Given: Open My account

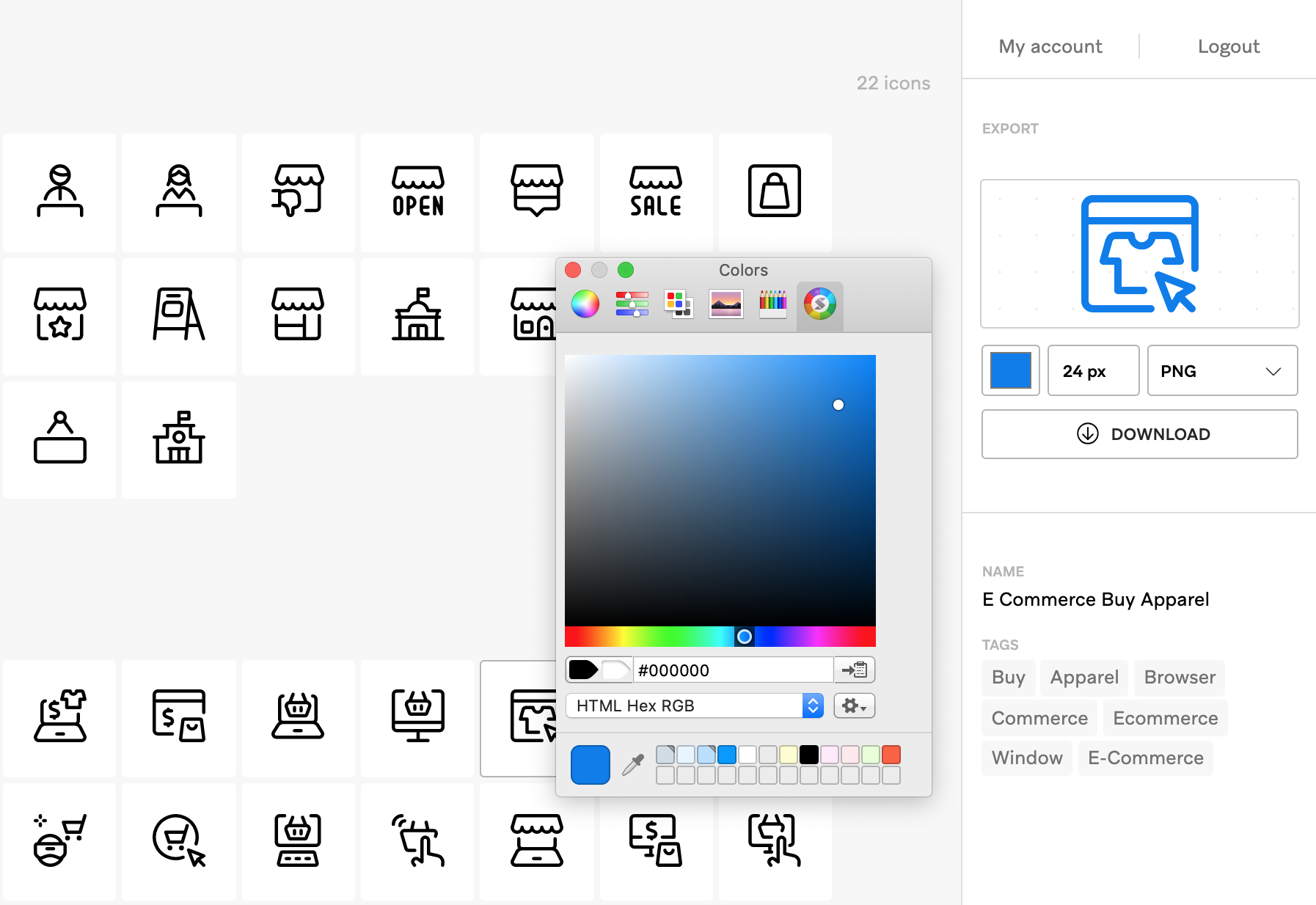Looking at the screenshot, I should point(1050,45).
